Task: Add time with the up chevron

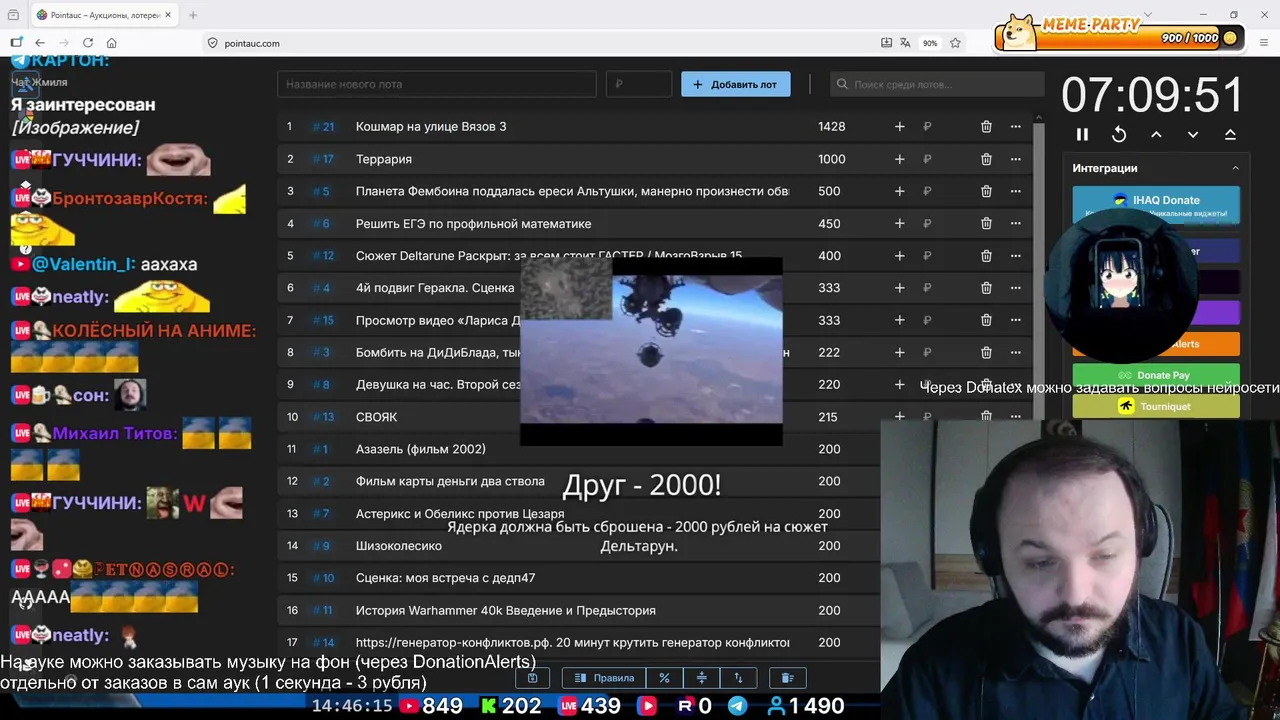Action: [1156, 134]
